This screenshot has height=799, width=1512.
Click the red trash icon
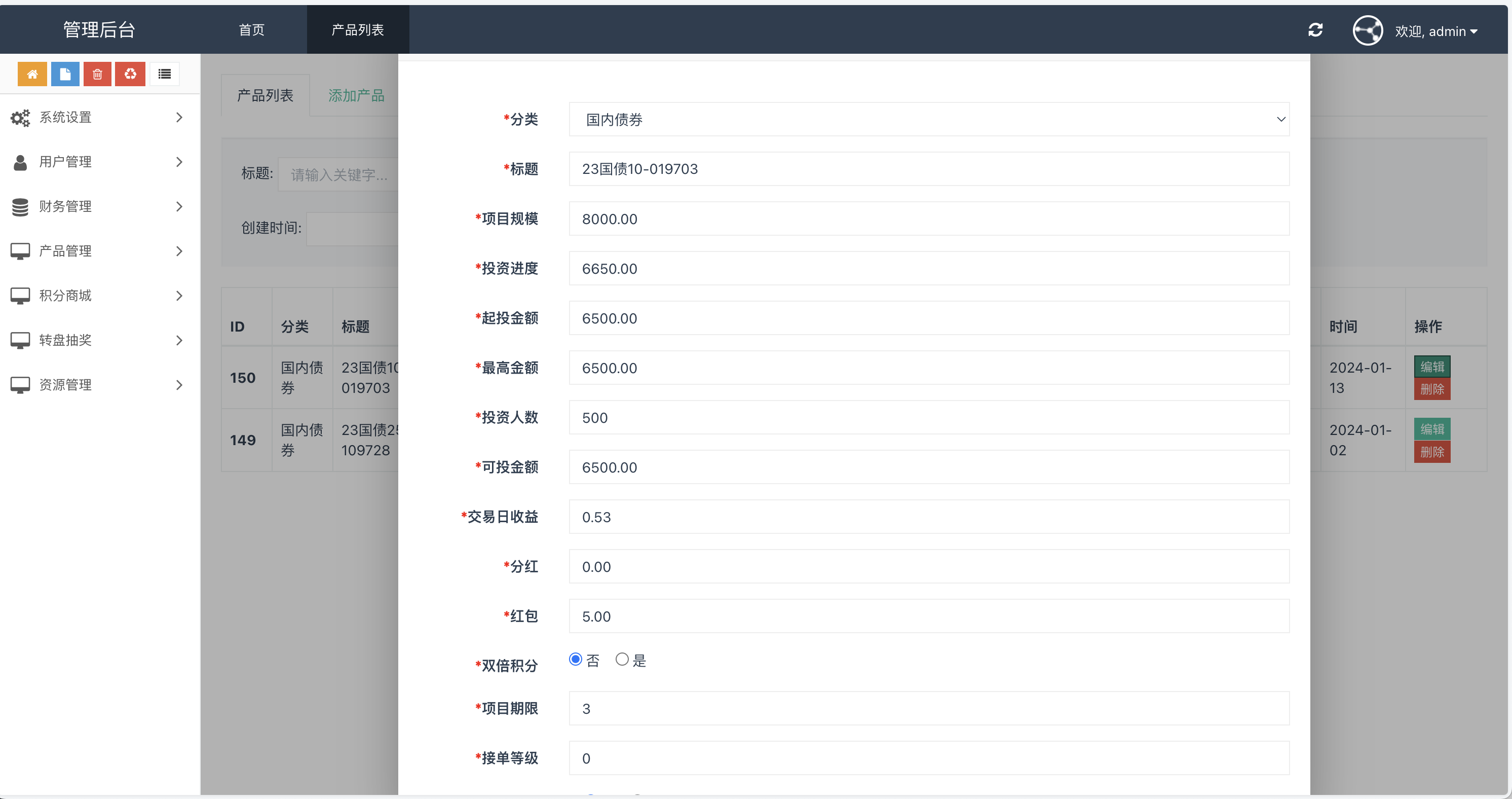pos(97,74)
